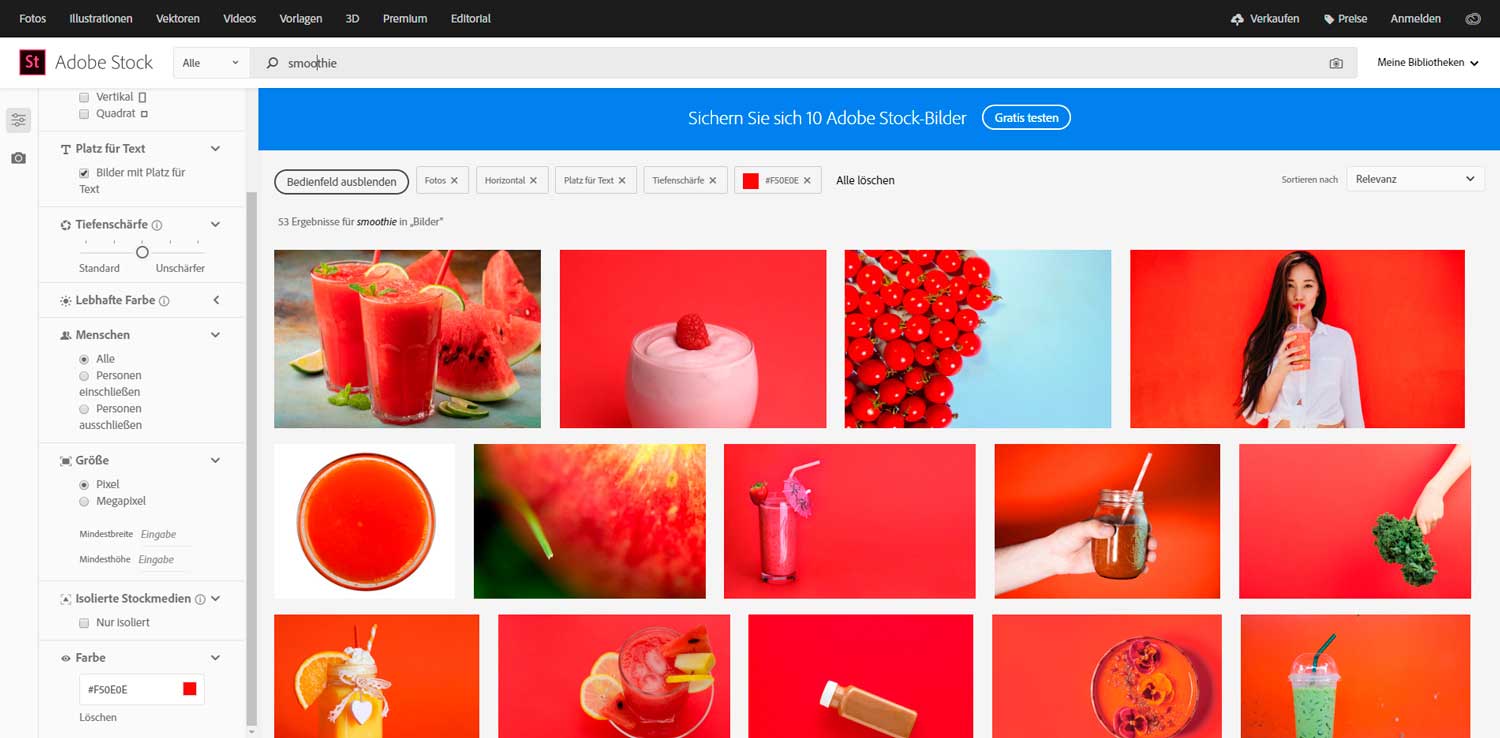Viewport: 1500px width, 738px height.
Task: Collapse the Tiefenschärfe section chevron
Action: coord(215,225)
